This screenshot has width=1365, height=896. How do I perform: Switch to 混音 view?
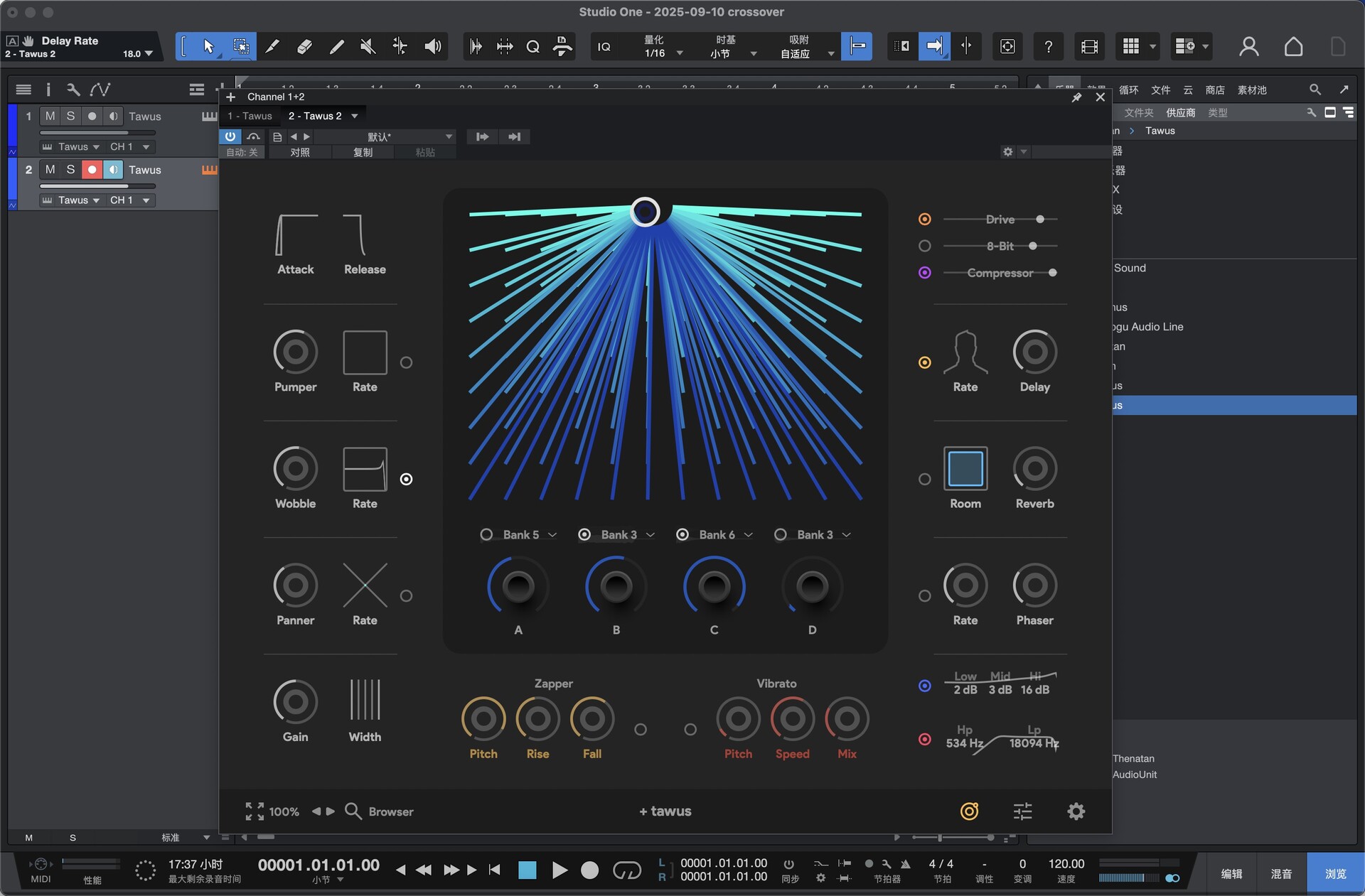(x=1281, y=874)
